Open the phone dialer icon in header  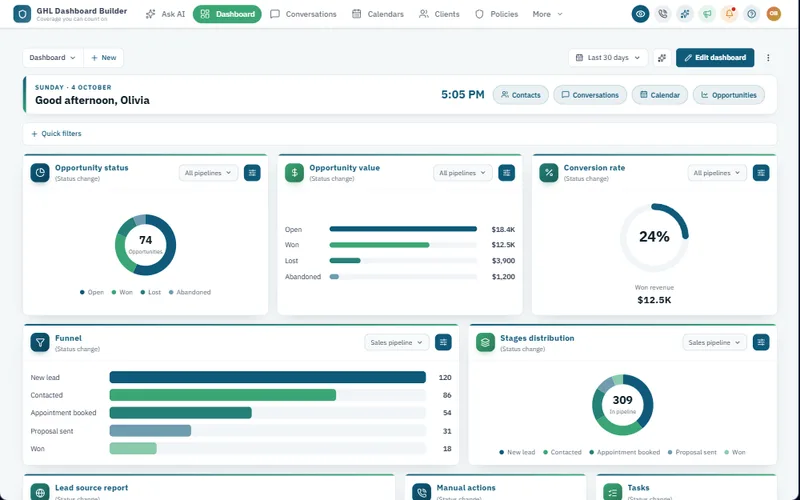click(663, 14)
